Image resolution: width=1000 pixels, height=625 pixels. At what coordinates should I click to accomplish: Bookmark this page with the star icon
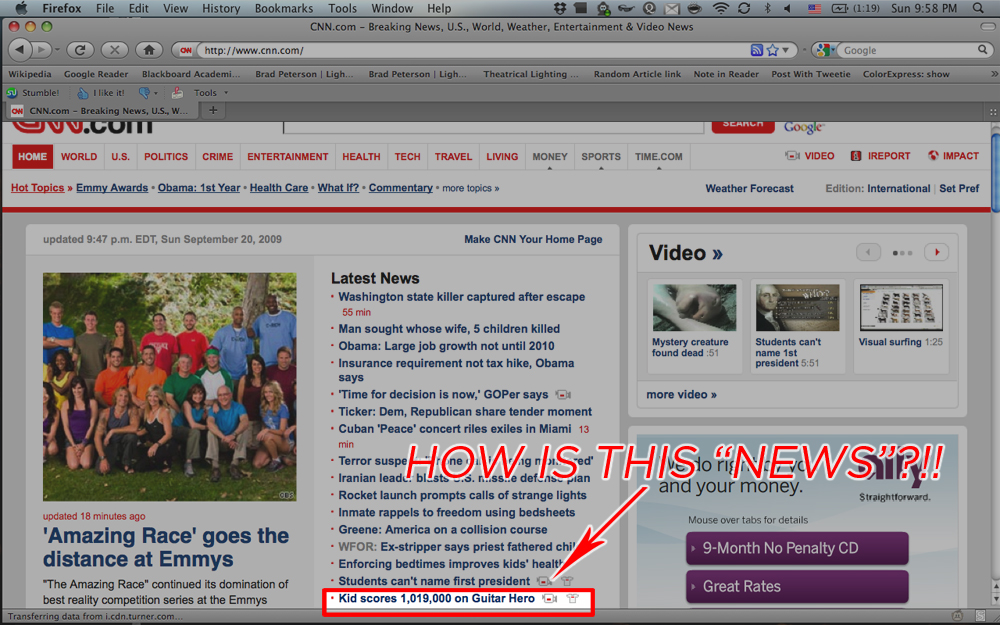pyautogui.click(x=772, y=50)
